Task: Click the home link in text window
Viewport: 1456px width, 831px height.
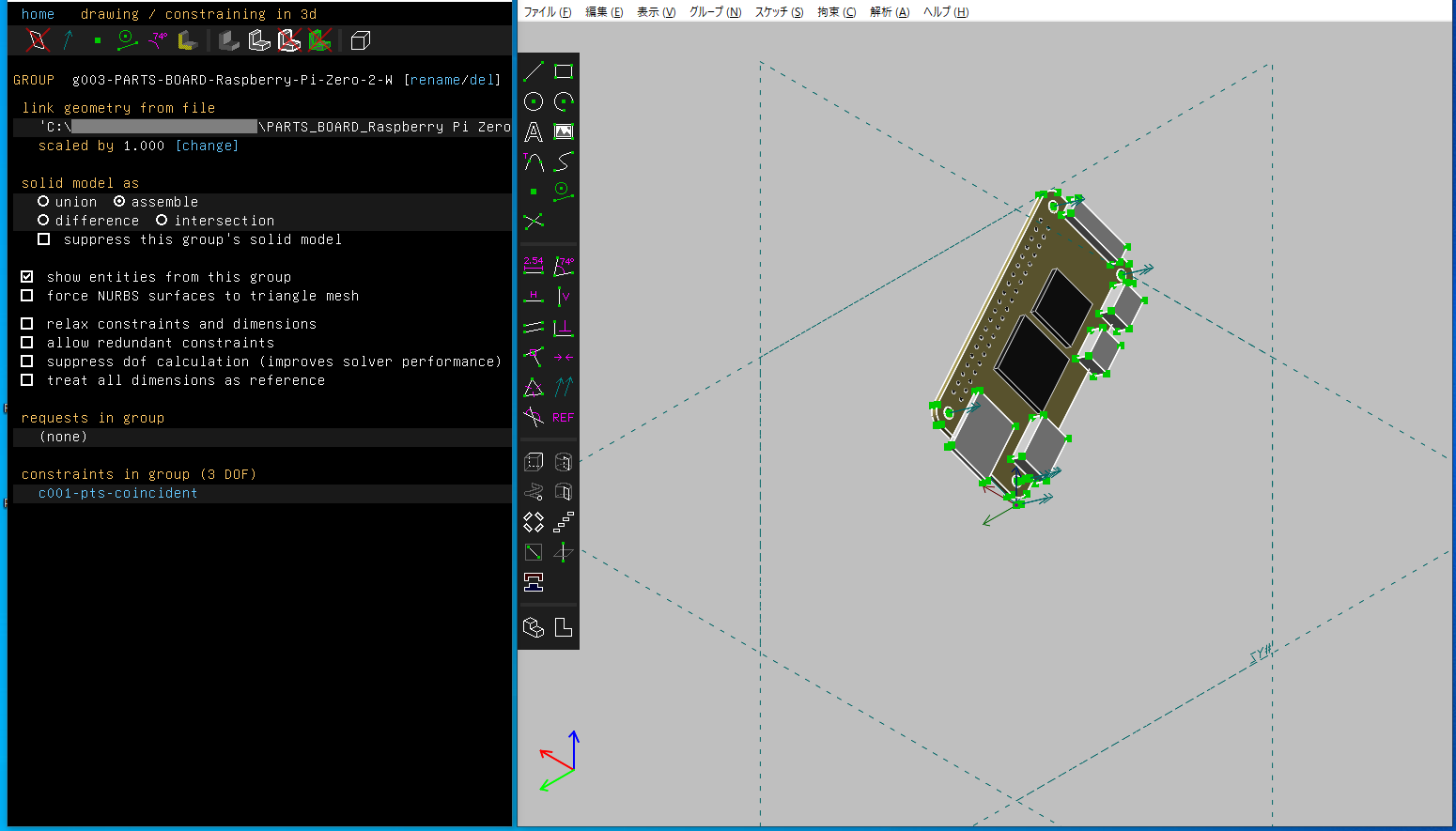Action: (x=38, y=14)
